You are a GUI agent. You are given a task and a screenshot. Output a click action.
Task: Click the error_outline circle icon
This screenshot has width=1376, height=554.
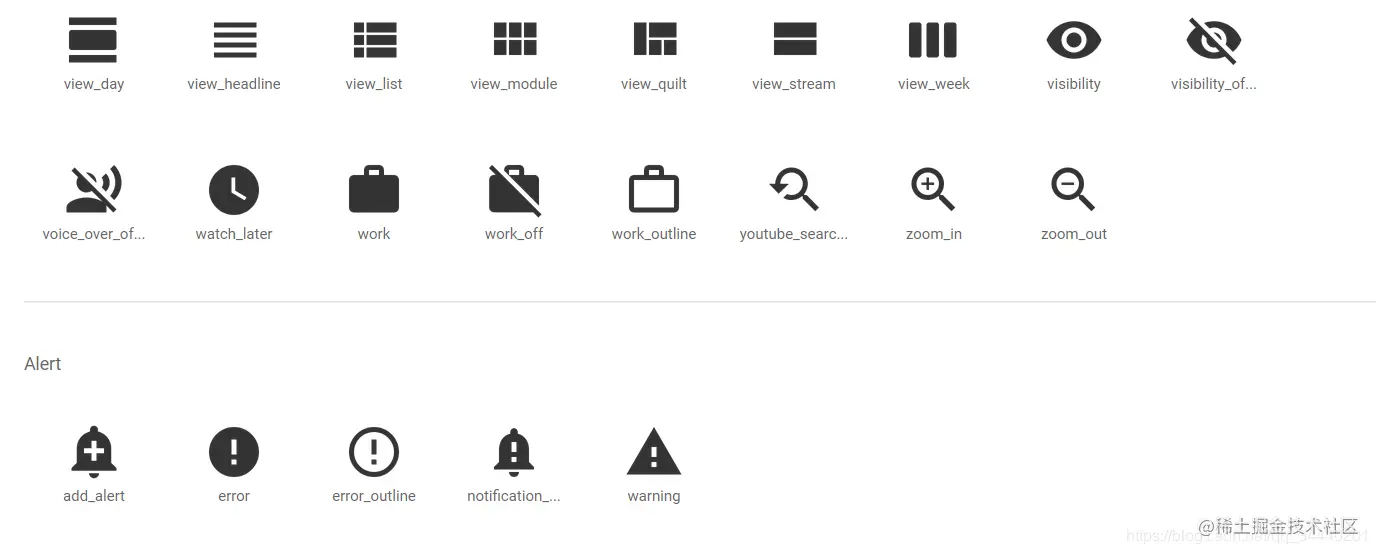click(x=374, y=452)
